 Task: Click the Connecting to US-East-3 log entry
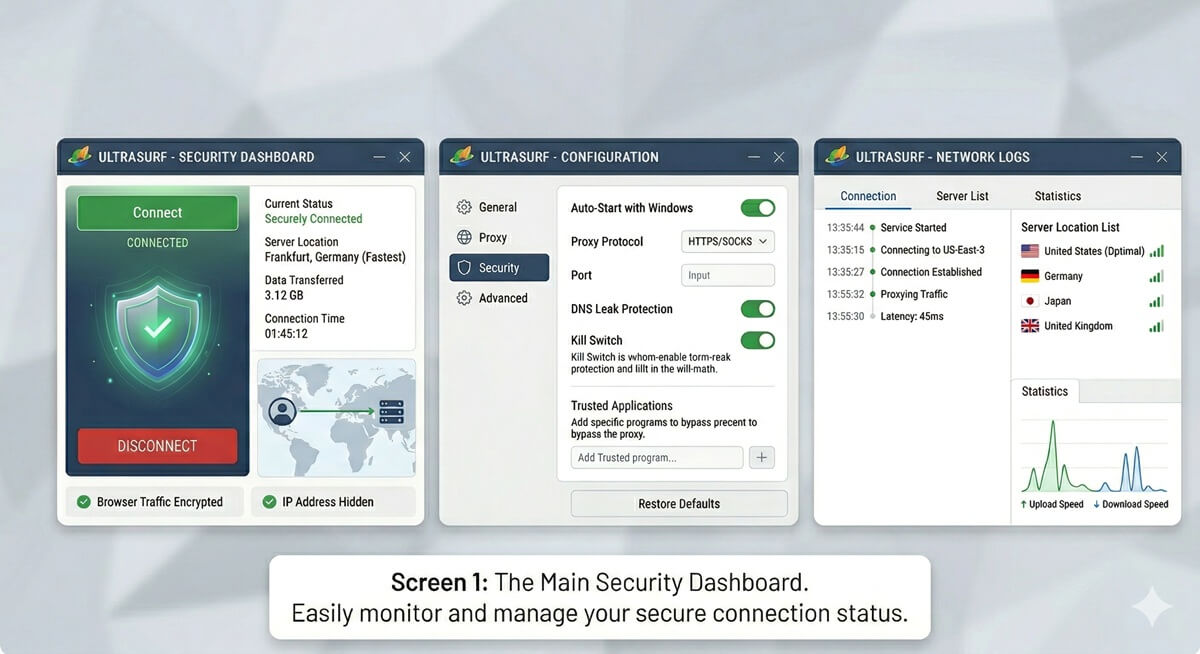pos(906,250)
